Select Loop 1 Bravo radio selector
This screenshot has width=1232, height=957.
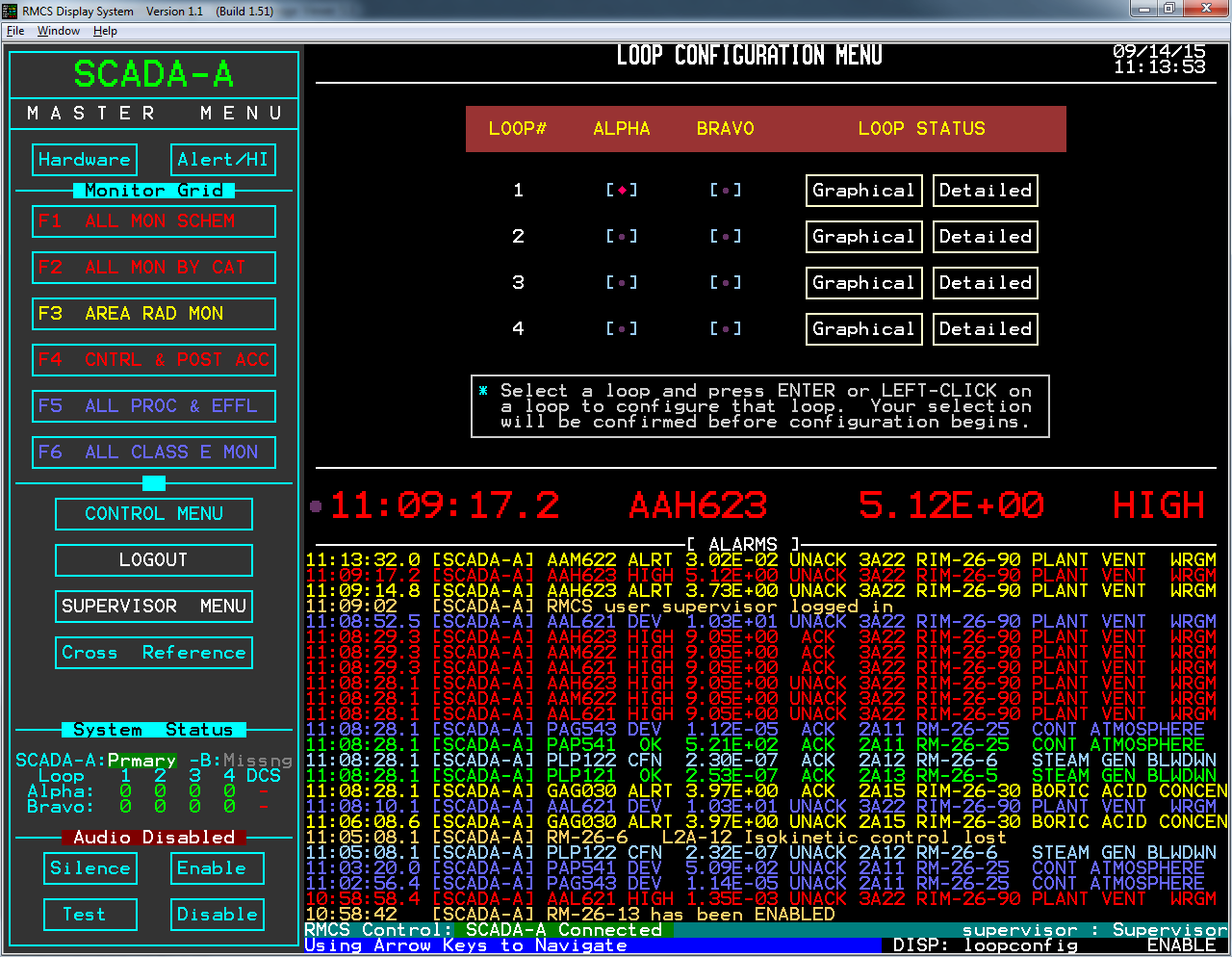tap(726, 191)
